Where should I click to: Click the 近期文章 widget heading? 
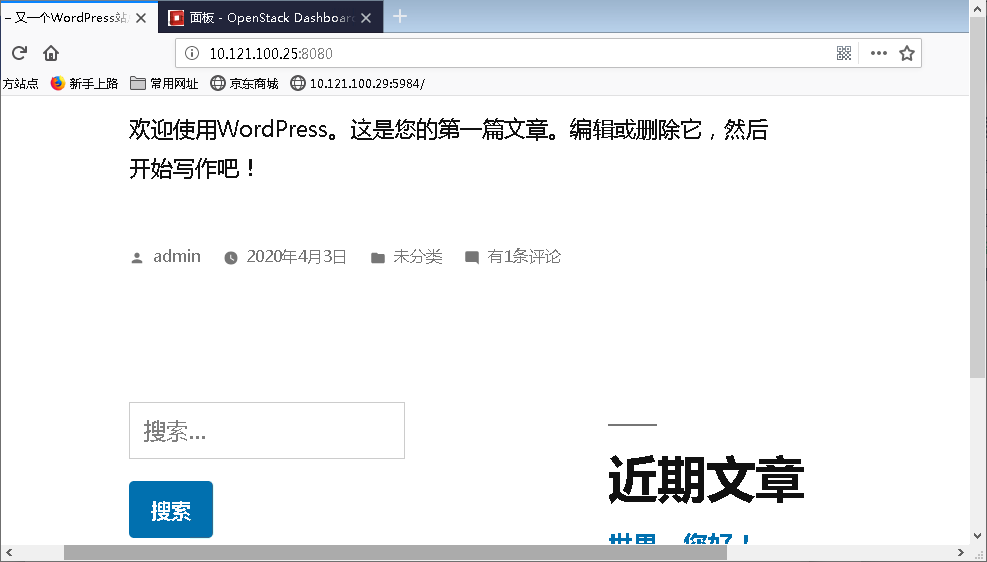[x=706, y=480]
